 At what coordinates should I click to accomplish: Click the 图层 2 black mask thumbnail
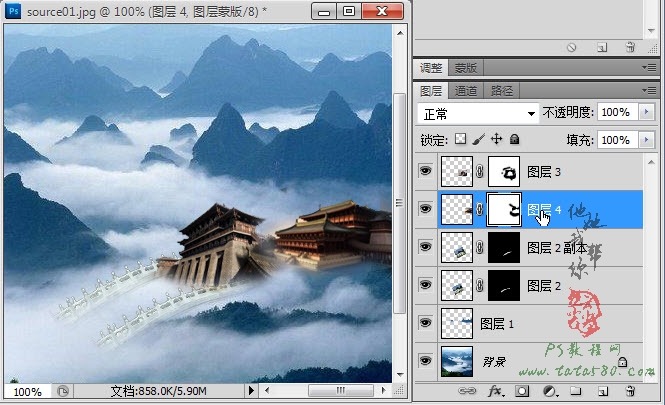504,285
